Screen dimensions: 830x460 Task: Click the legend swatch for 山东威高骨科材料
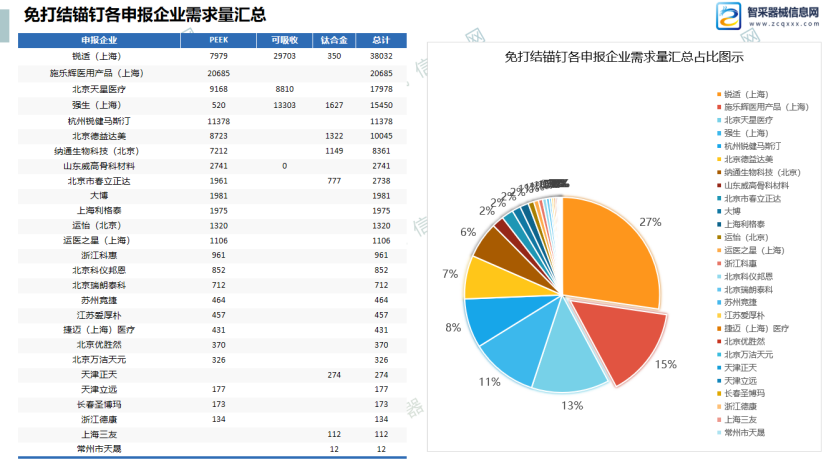click(x=719, y=185)
